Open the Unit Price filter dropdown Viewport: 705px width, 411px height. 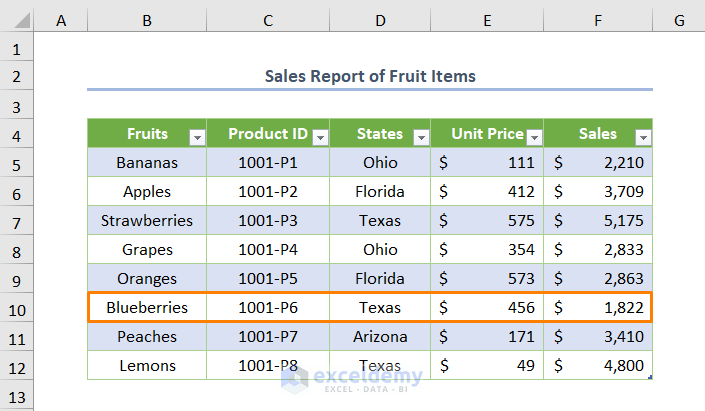534,137
